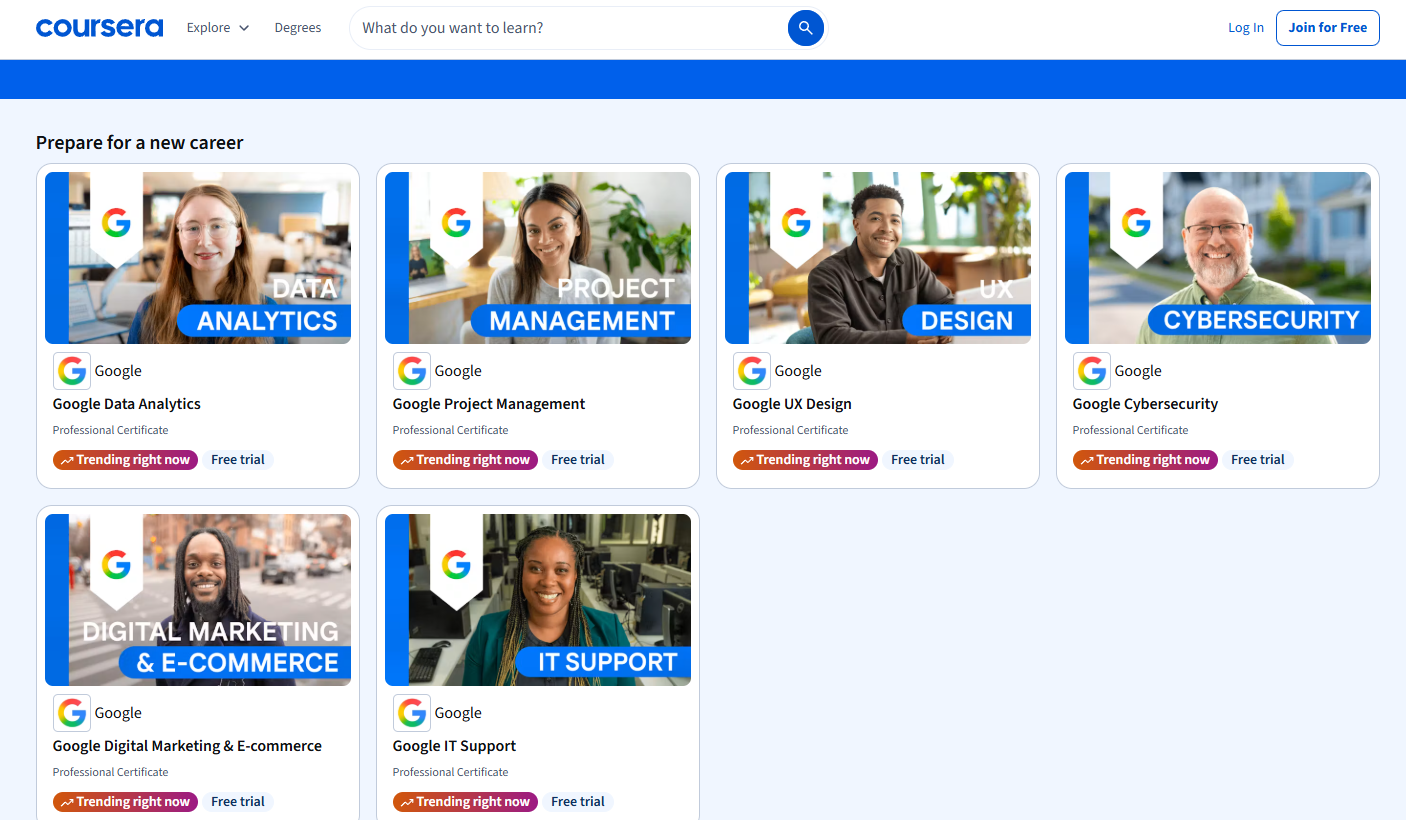The width and height of the screenshot is (1406, 820).
Task: Click Google logo icon on Project Management card
Action: (x=412, y=371)
